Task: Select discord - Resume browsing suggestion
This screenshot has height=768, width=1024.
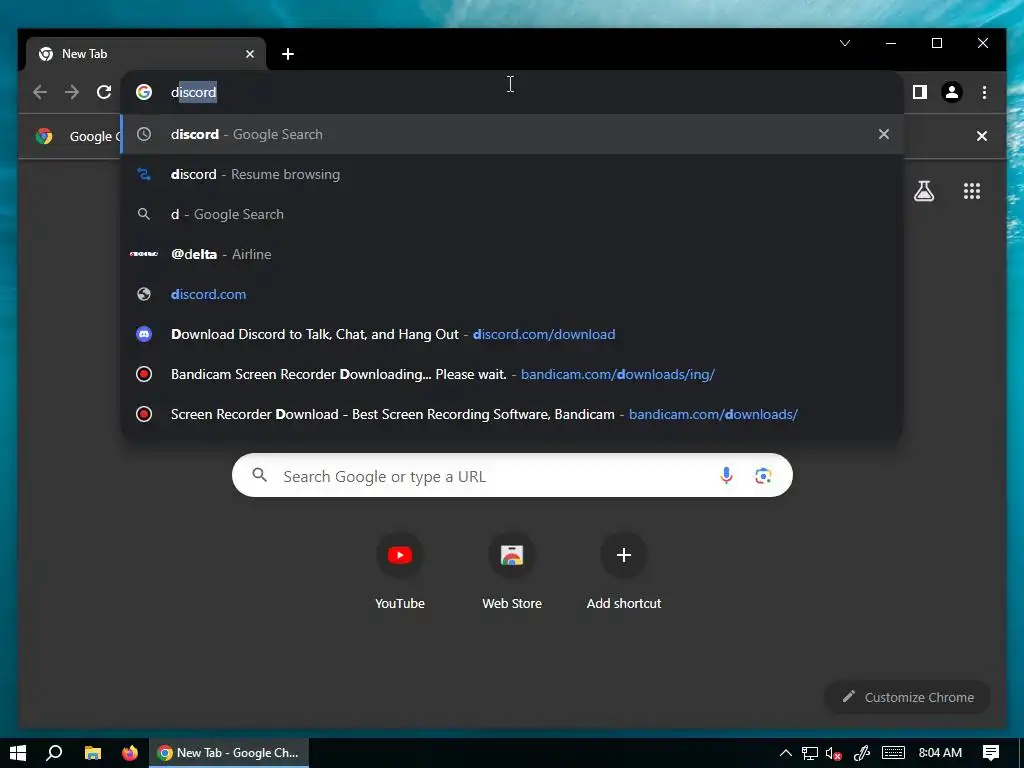Action: [x=512, y=174]
